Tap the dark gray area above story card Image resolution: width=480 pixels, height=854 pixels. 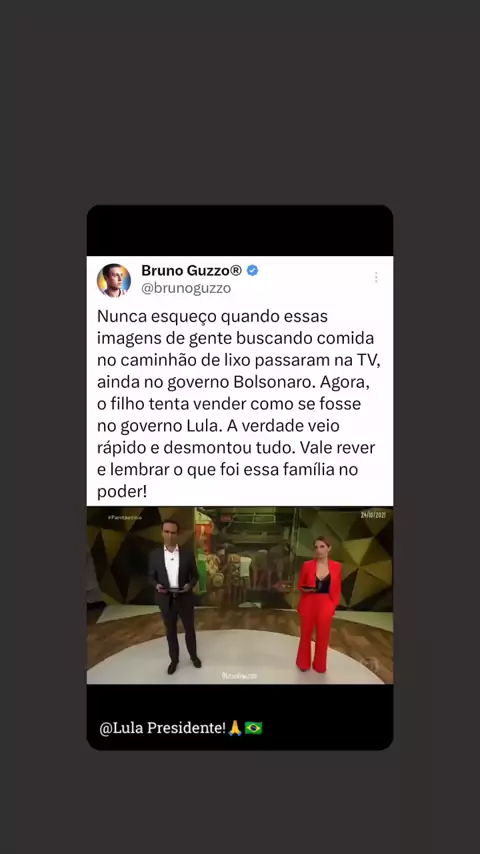tap(240, 102)
